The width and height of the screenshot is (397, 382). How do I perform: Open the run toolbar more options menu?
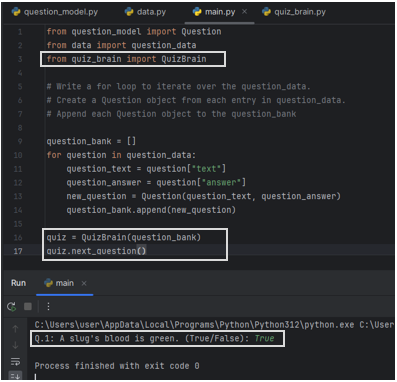click(x=48, y=306)
